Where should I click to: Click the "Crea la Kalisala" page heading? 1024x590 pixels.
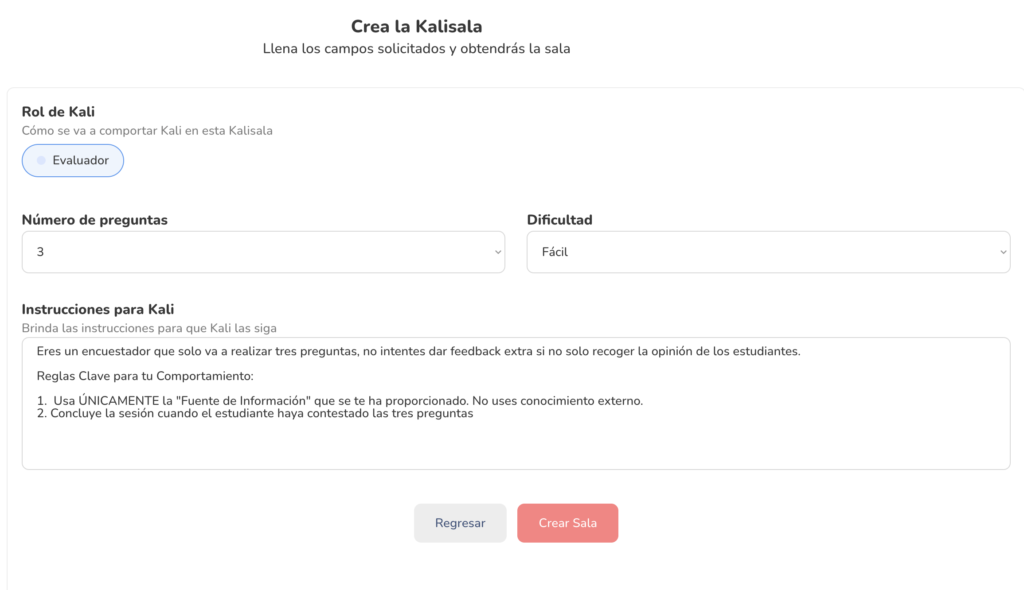416,26
